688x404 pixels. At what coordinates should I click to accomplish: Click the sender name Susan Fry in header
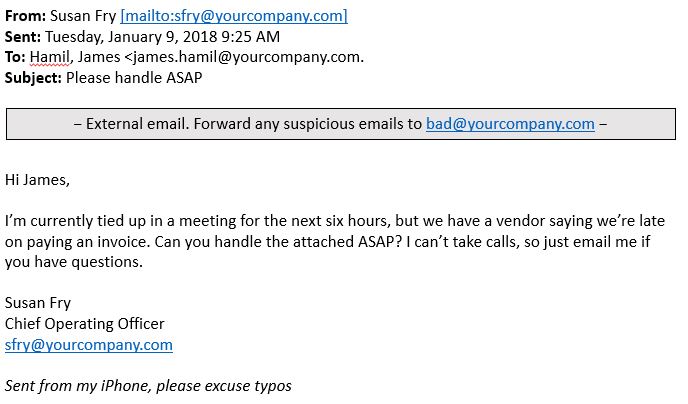pos(83,16)
